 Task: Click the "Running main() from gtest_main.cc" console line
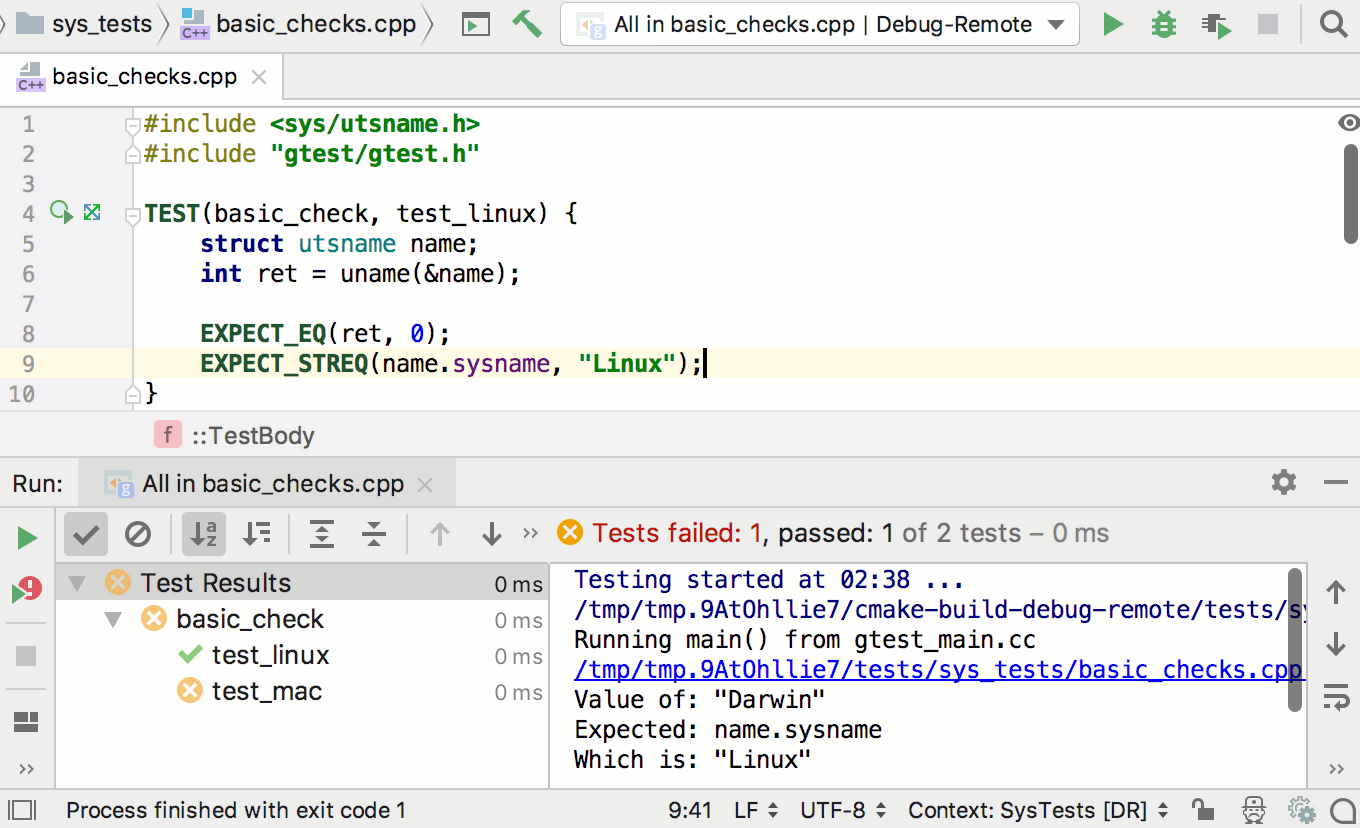[x=805, y=640]
